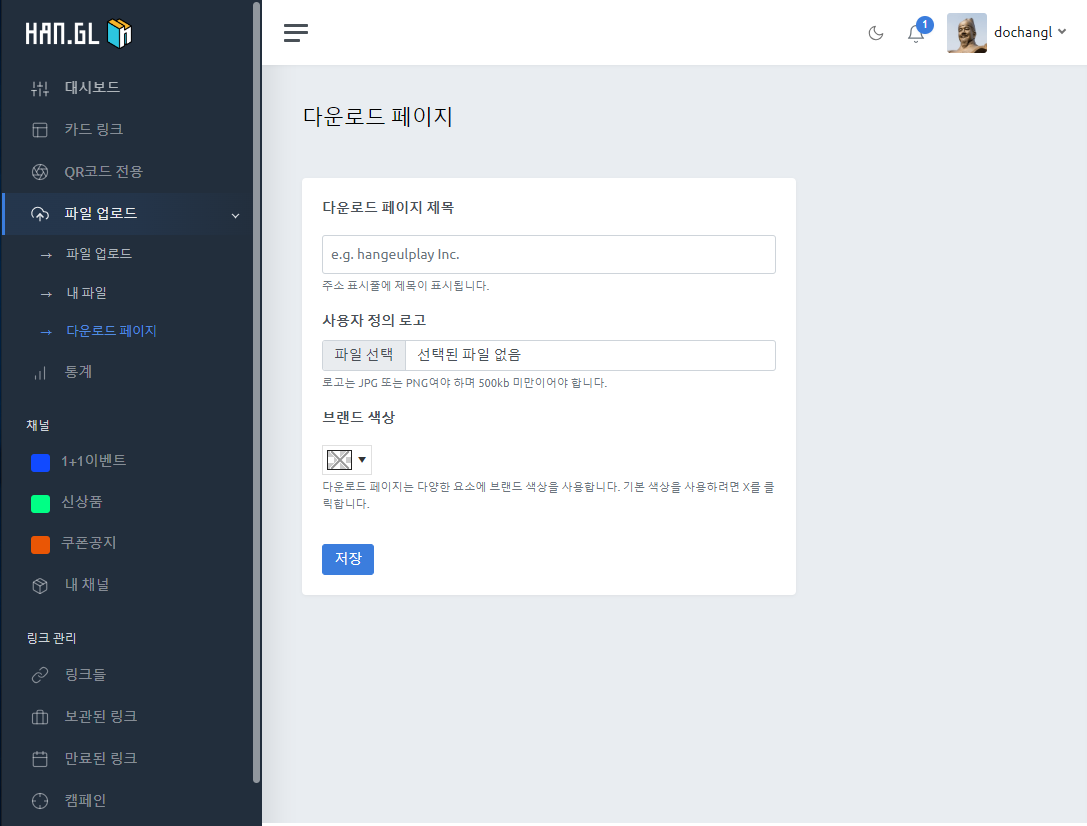
Task: Click the 채널 section heading
Action: 38,425
